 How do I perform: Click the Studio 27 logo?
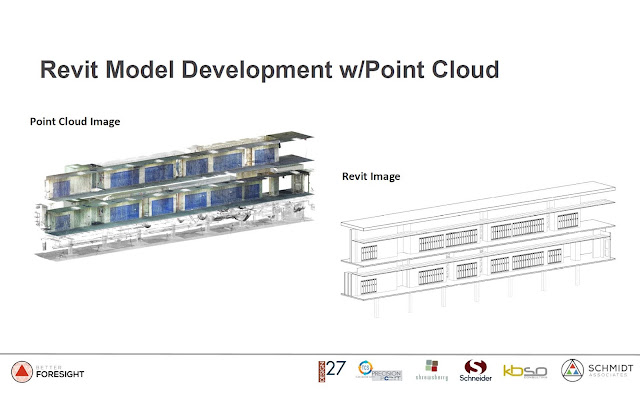331,372
